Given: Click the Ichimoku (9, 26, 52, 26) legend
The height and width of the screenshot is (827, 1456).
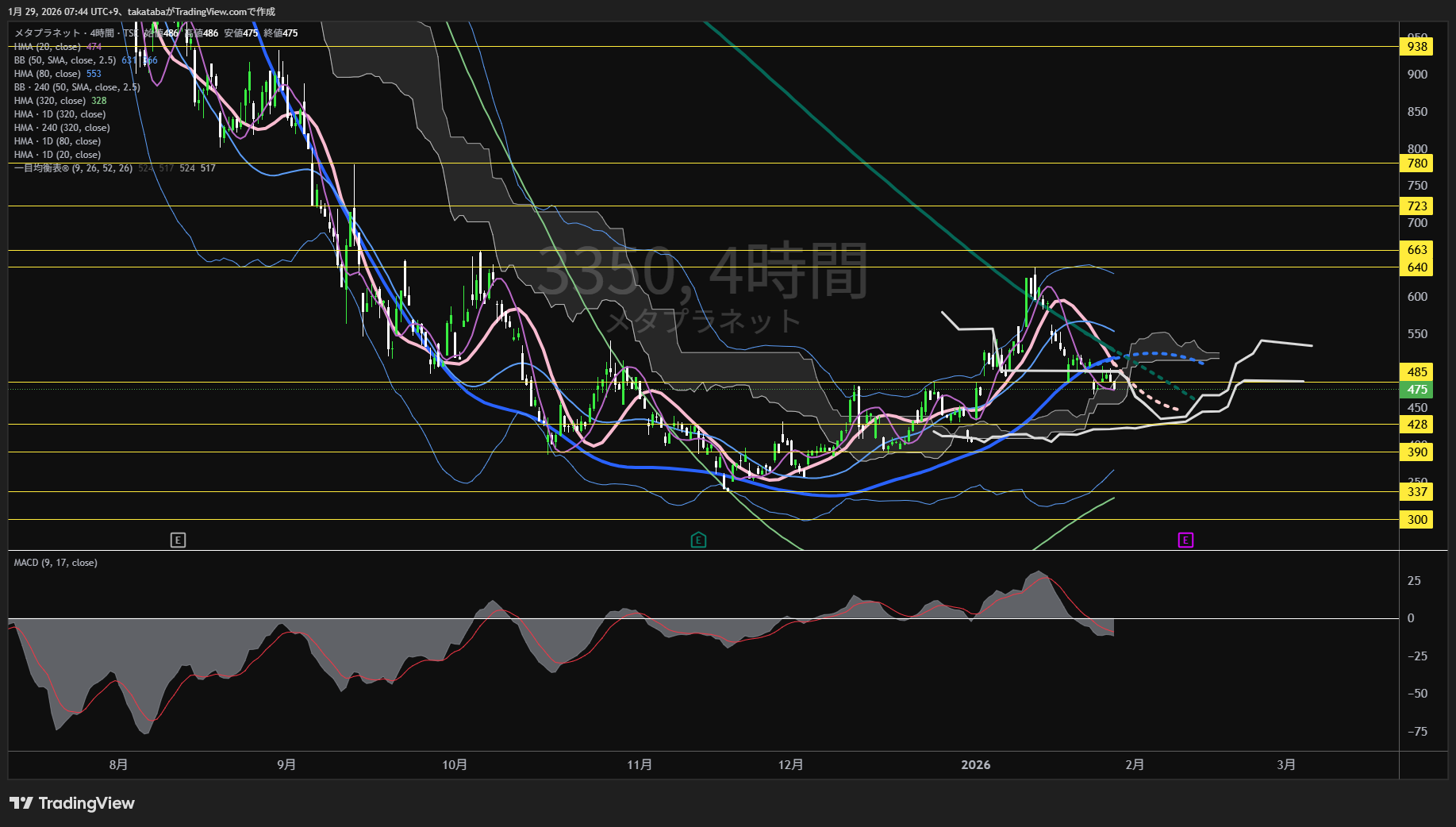Looking at the screenshot, I should click(x=73, y=168).
